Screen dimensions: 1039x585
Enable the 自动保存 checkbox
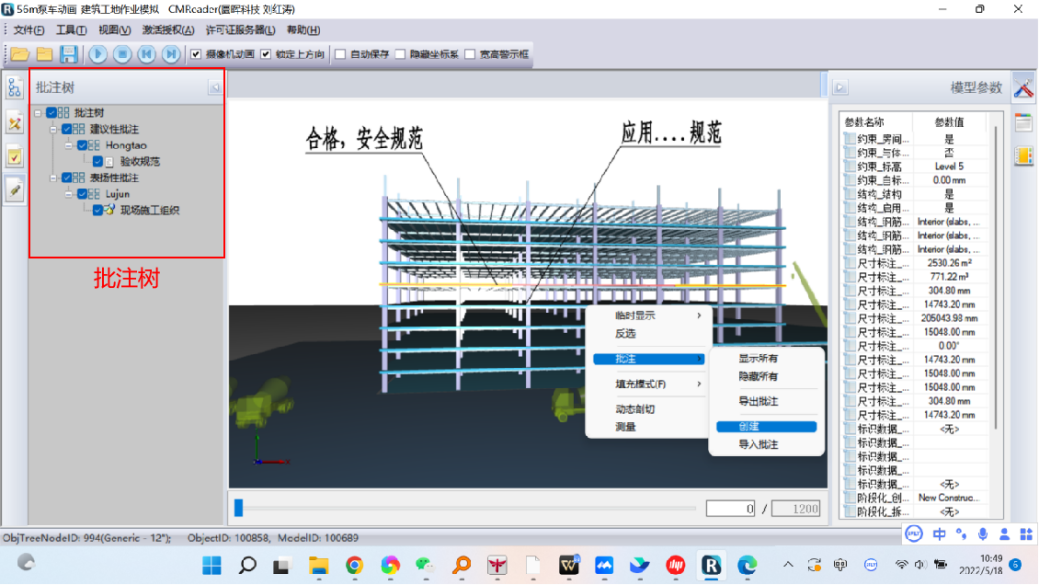[x=340, y=54]
